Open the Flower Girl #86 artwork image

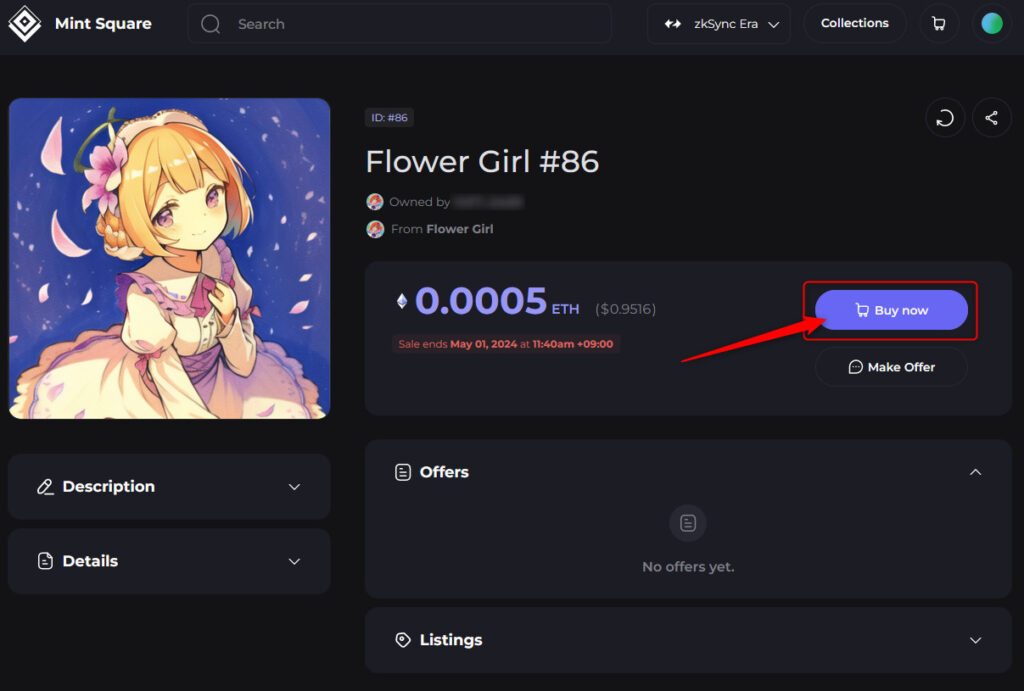[x=169, y=259]
